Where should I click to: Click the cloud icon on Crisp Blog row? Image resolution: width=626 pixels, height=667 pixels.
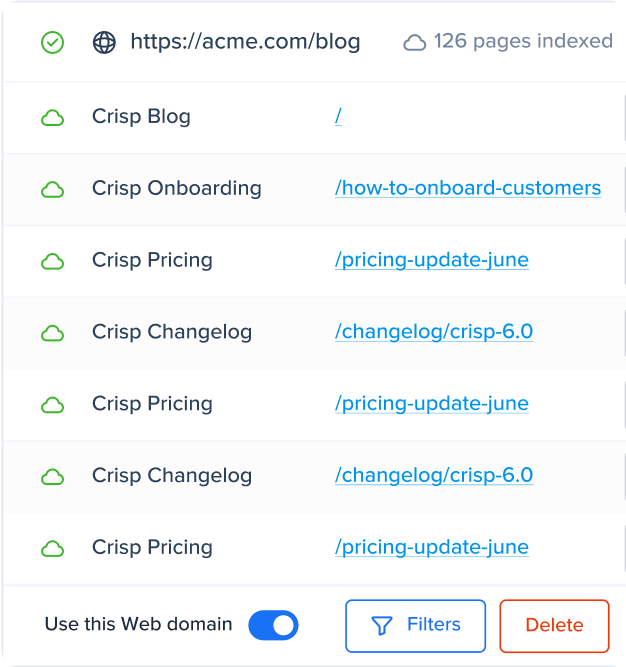(52, 117)
